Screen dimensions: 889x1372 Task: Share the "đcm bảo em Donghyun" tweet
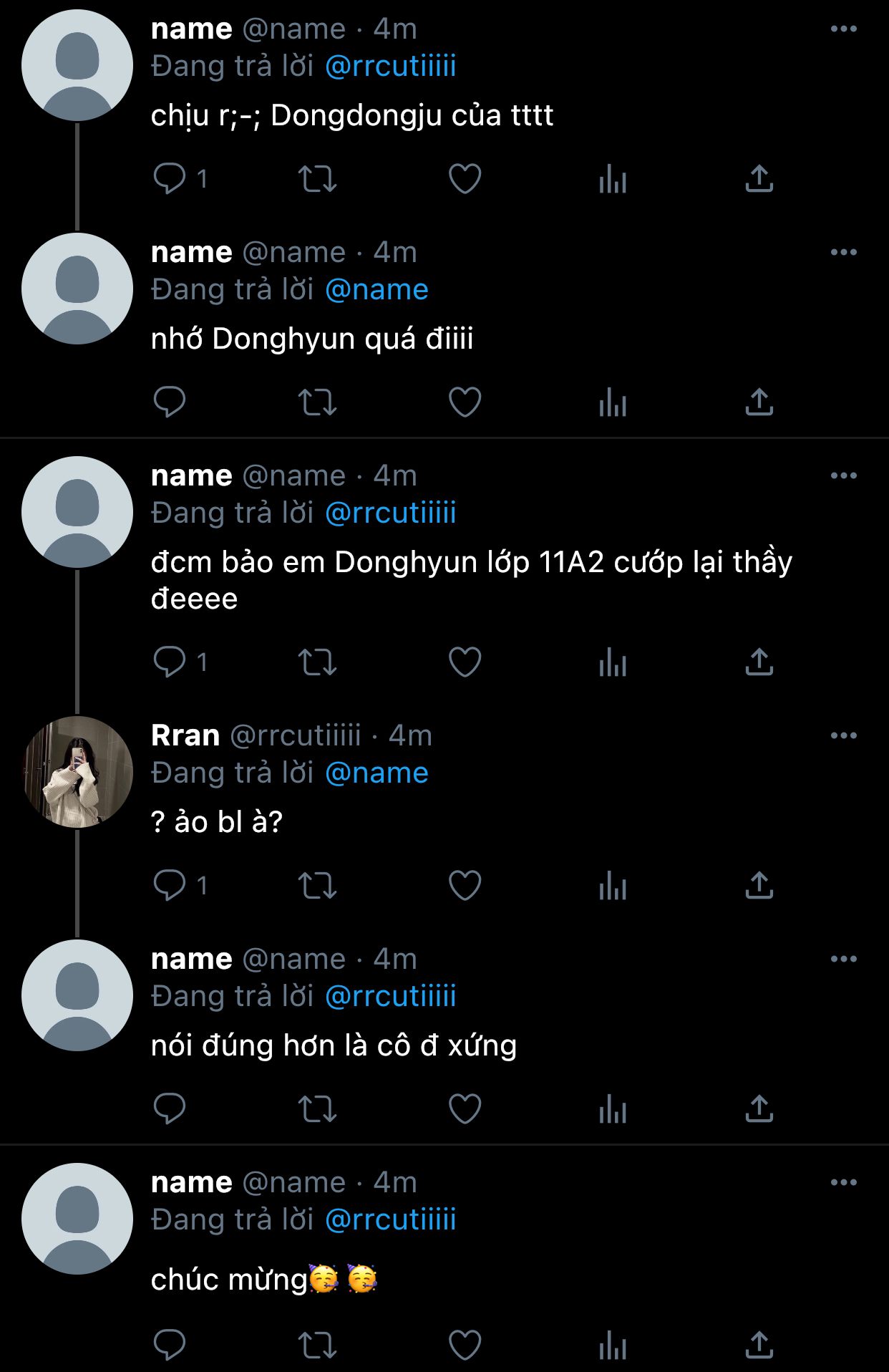(x=759, y=662)
